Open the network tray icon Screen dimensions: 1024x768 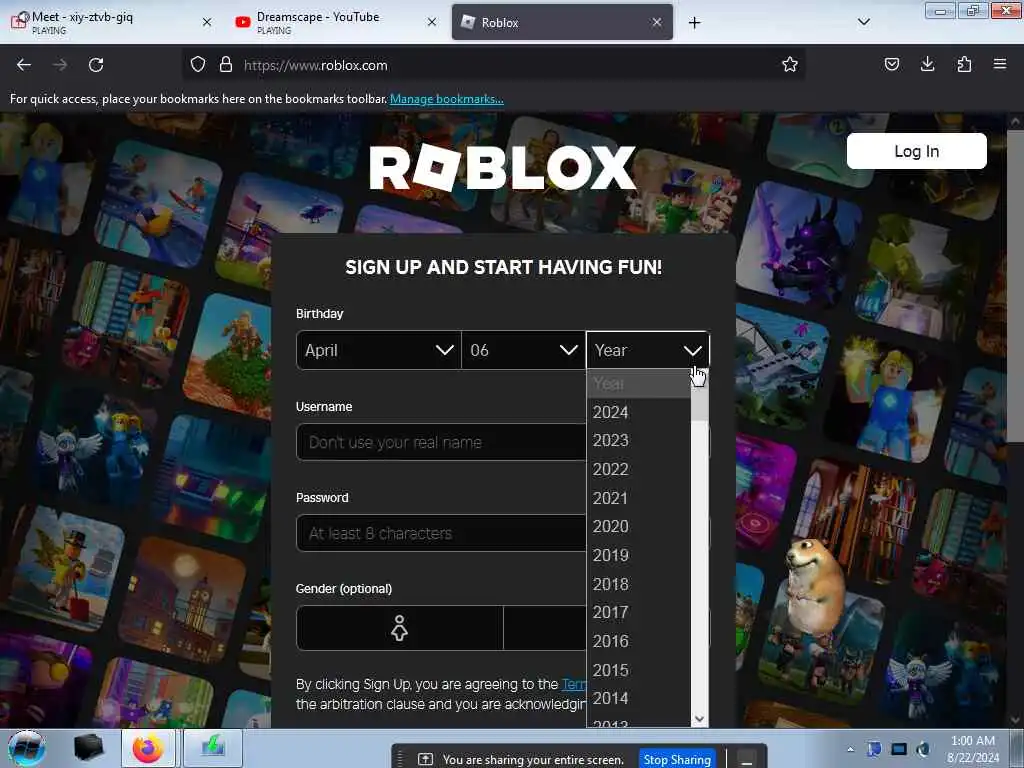[x=899, y=749]
